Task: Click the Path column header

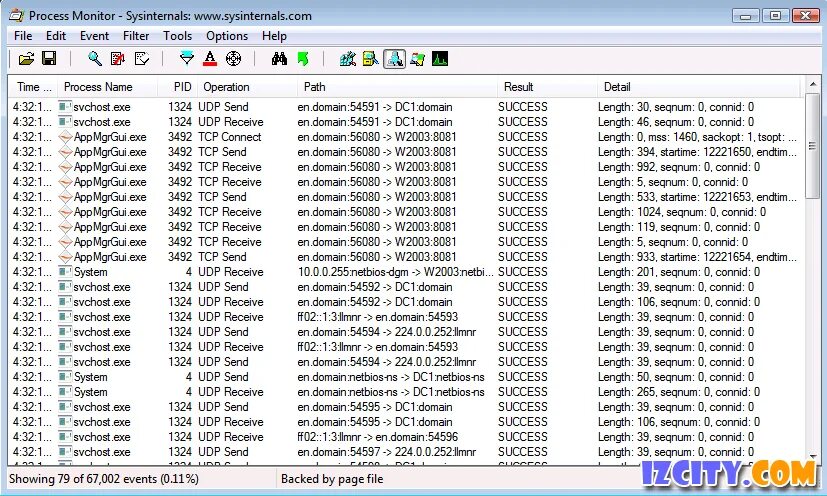Action: tap(397, 87)
